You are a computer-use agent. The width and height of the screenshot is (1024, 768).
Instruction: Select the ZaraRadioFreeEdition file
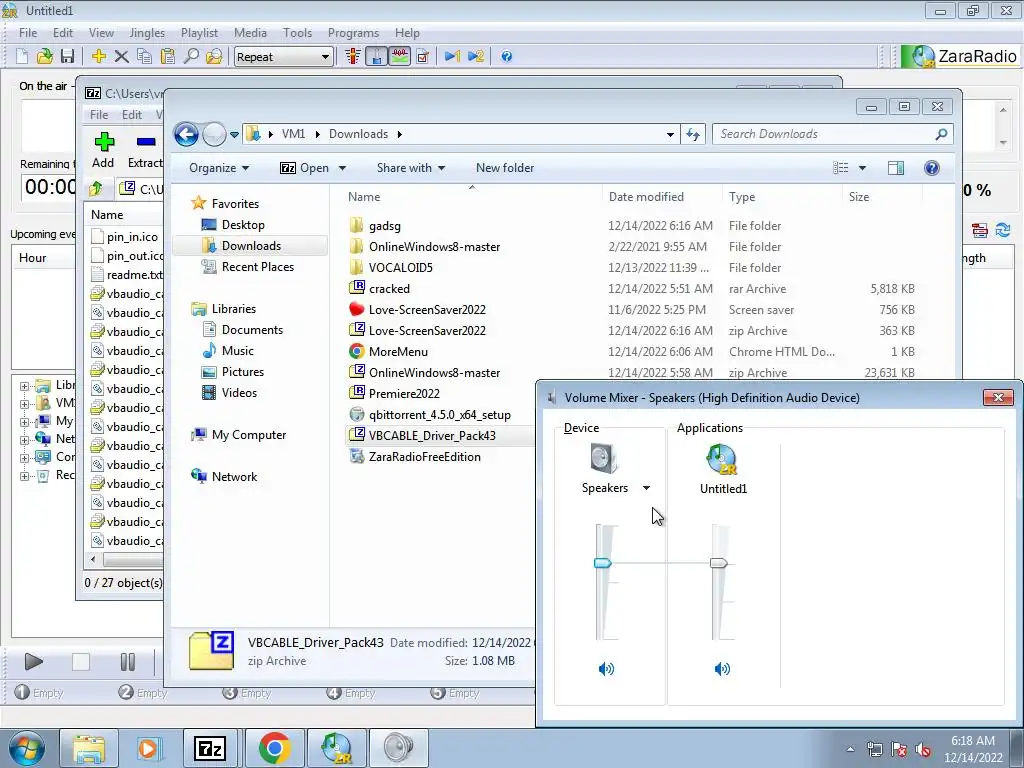424,456
